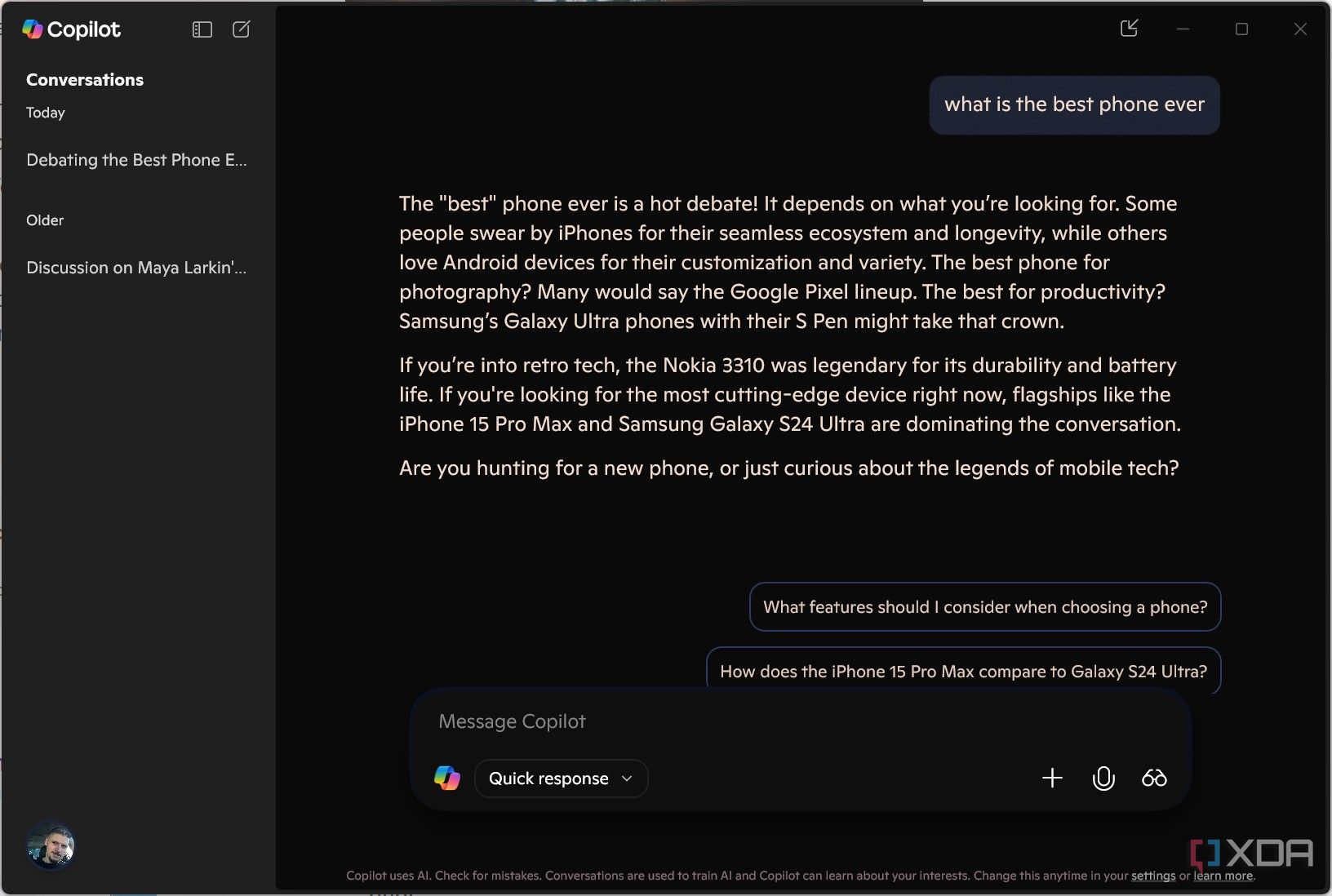Image resolution: width=1332 pixels, height=896 pixels.
Task: Toggle the sidebar panel icon
Action: point(202,29)
